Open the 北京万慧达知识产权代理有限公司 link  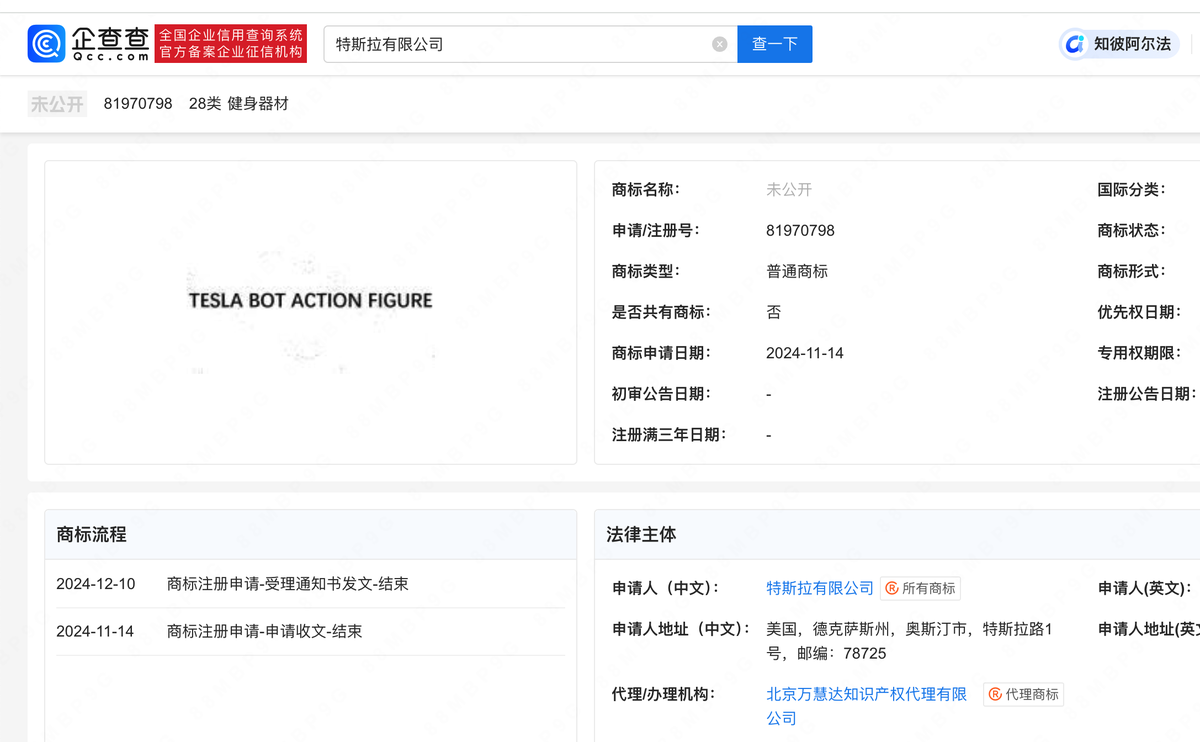tap(865, 694)
